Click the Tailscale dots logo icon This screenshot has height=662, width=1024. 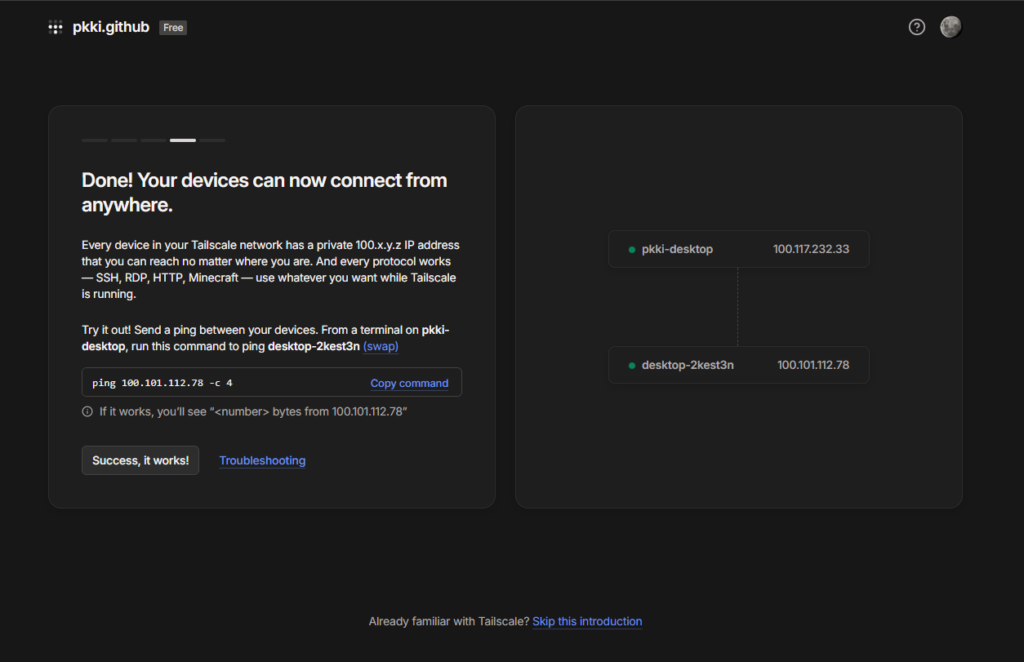[55, 28]
